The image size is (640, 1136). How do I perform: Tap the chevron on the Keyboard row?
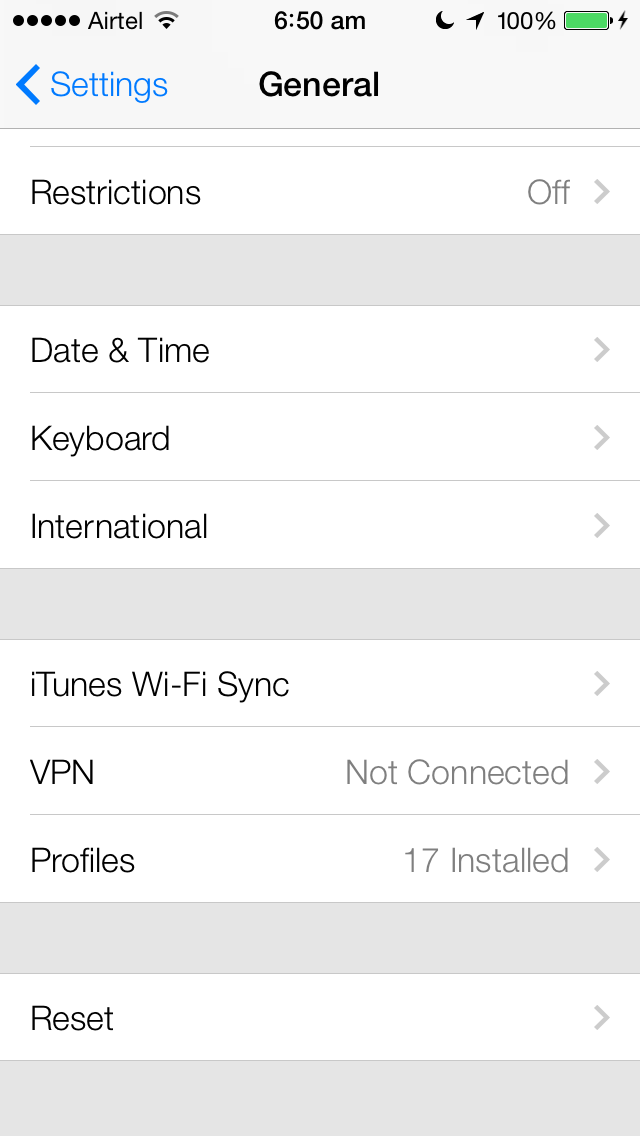click(601, 438)
